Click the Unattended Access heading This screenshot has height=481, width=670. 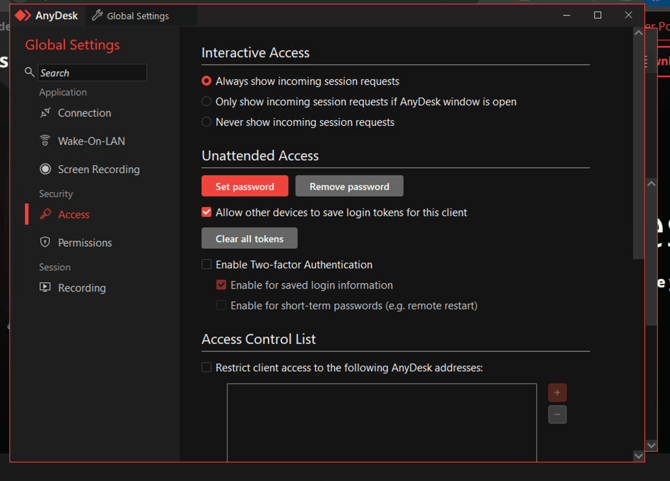[260, 155]
